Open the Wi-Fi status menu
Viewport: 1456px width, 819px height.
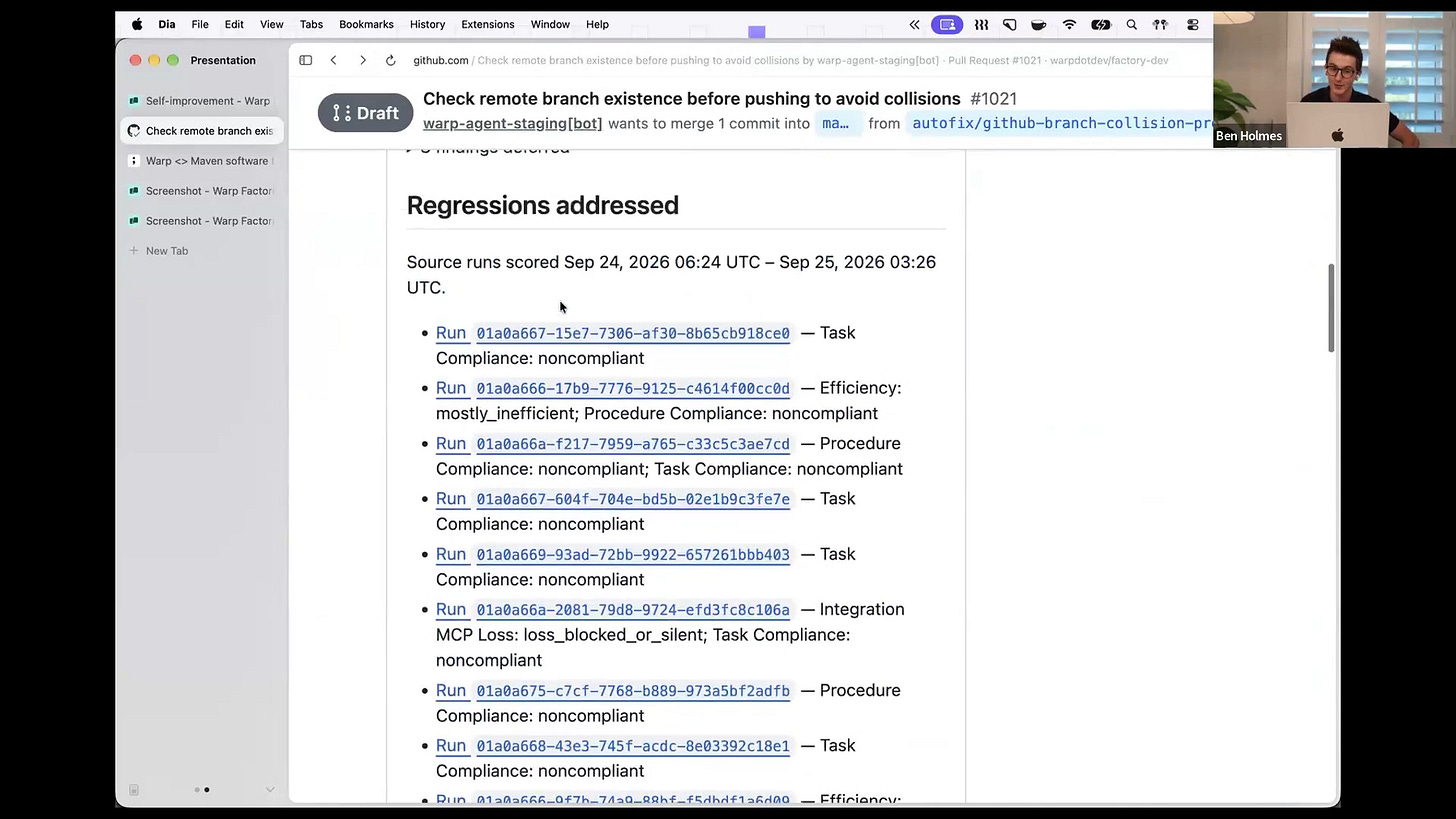click(x=1069, y=24)
